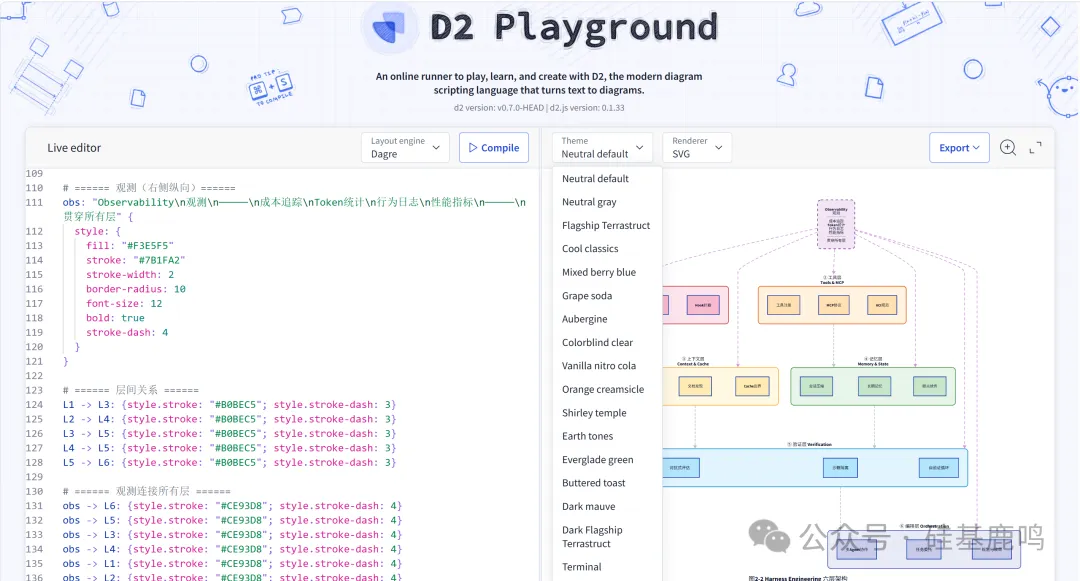The height and width of the screenshot is (581, 1080).
Task: Choose the Dark mauve theme
Action: pos(588,507)
